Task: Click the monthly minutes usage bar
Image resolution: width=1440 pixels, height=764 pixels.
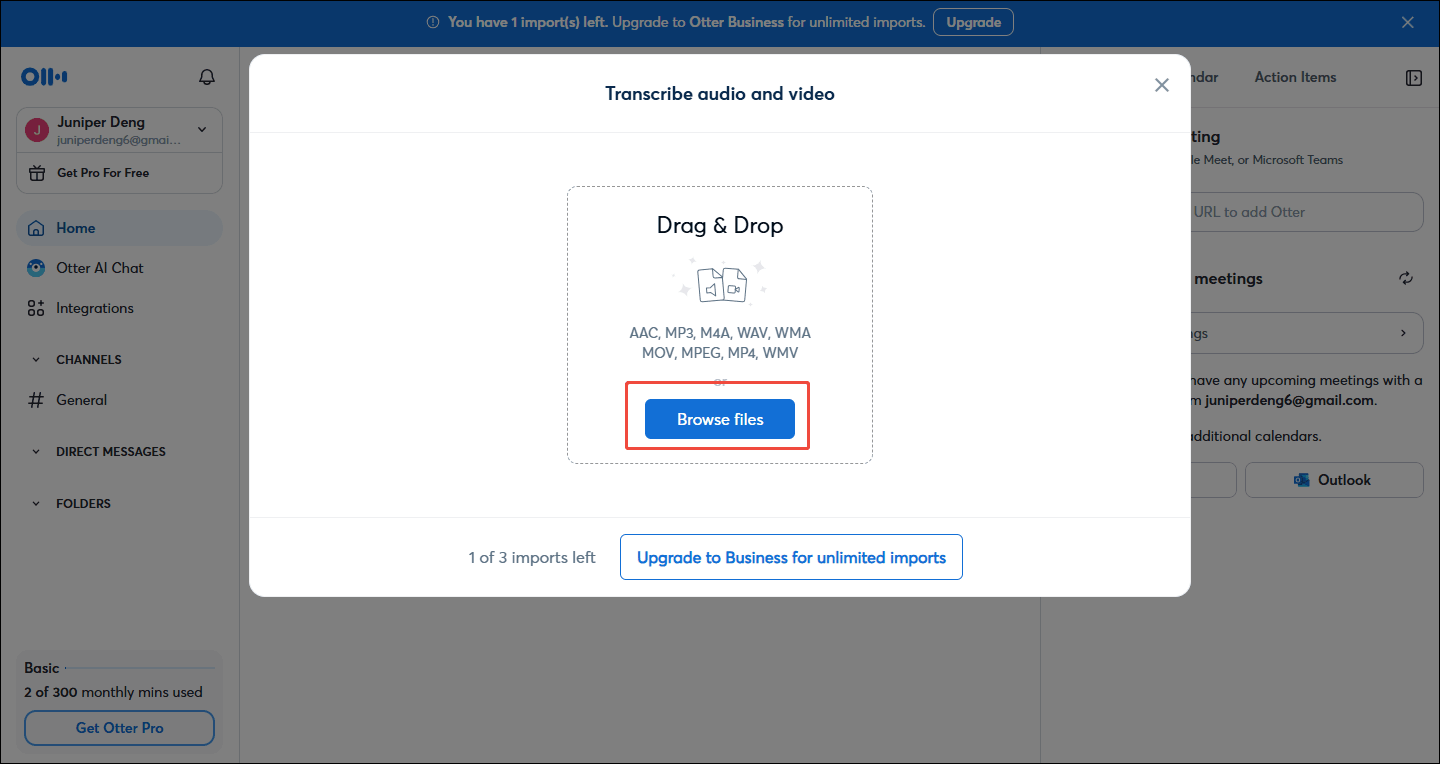Action: [x=140, y=668]
